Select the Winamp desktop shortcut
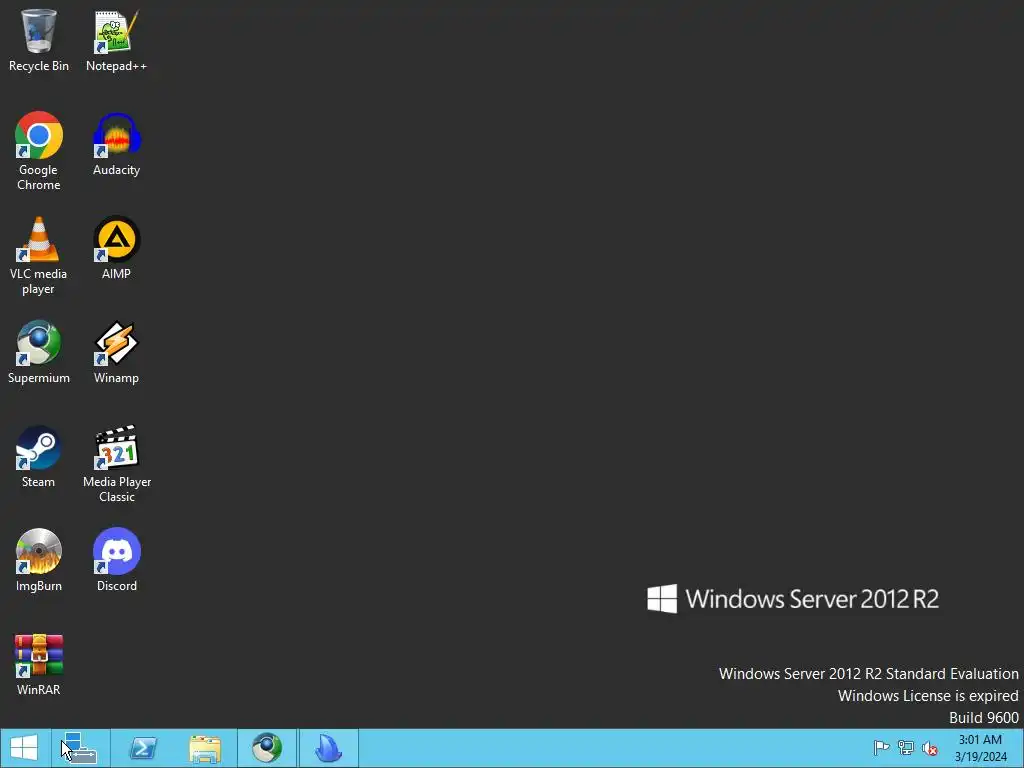 pyautogui.click(x=116, y=353)
